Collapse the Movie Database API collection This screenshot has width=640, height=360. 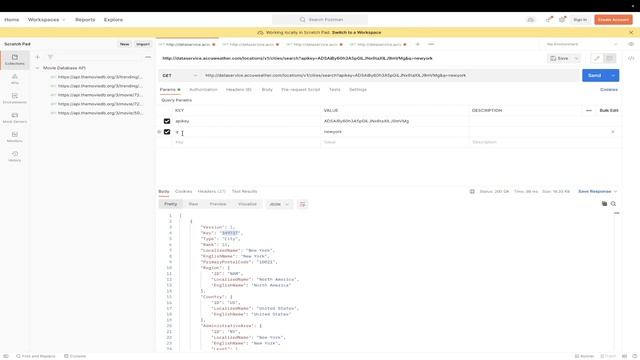coord(37,68)
